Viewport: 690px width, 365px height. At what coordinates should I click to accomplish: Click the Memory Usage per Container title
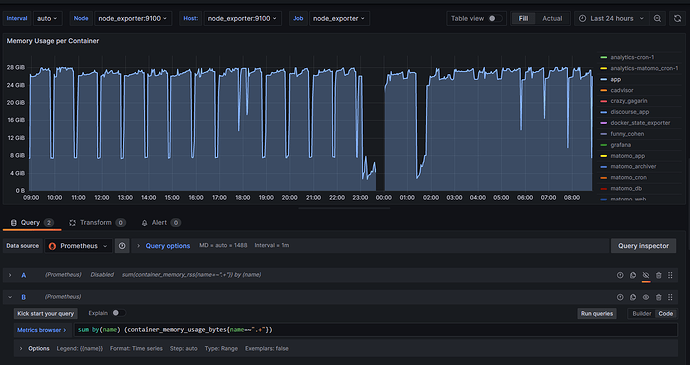53,41
